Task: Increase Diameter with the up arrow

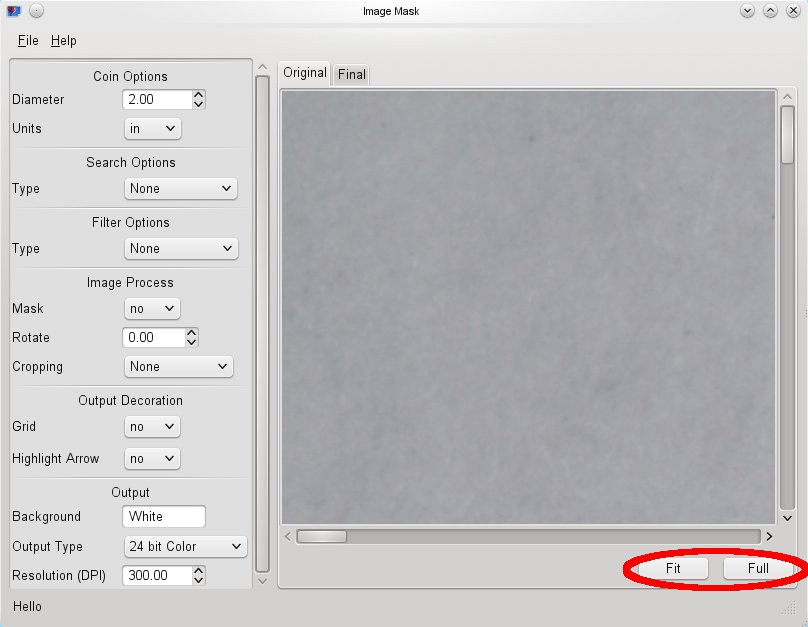Action: 199,95
